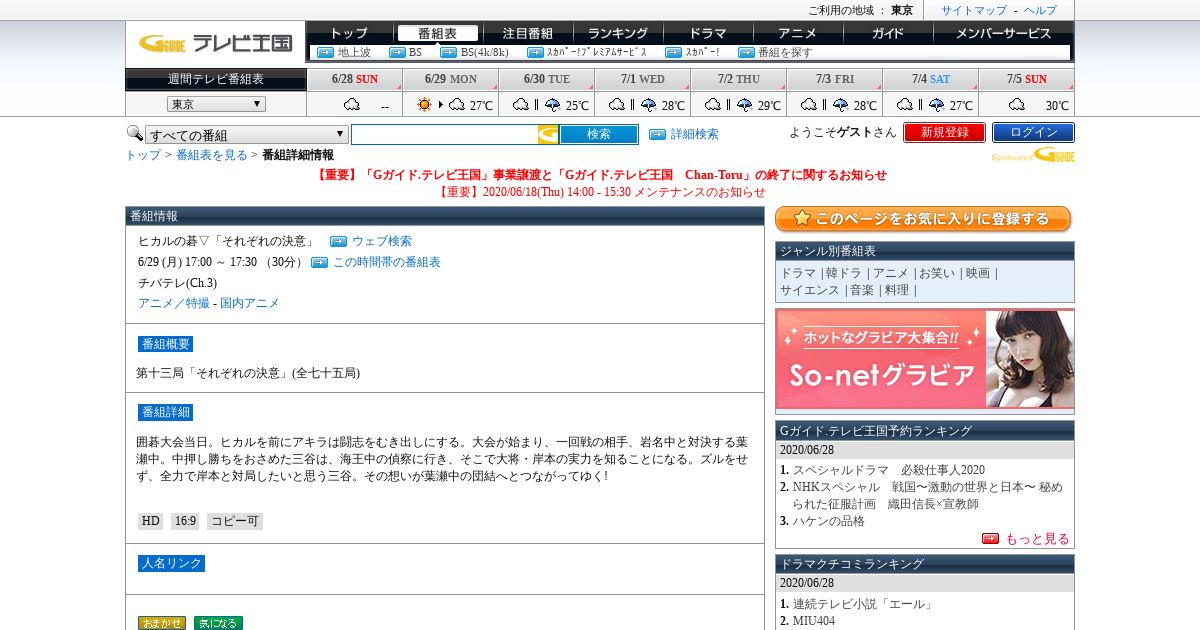Click the 16:9 aspect label
Viewport: 1200px width, 630px height.
[x=185, y=521]
